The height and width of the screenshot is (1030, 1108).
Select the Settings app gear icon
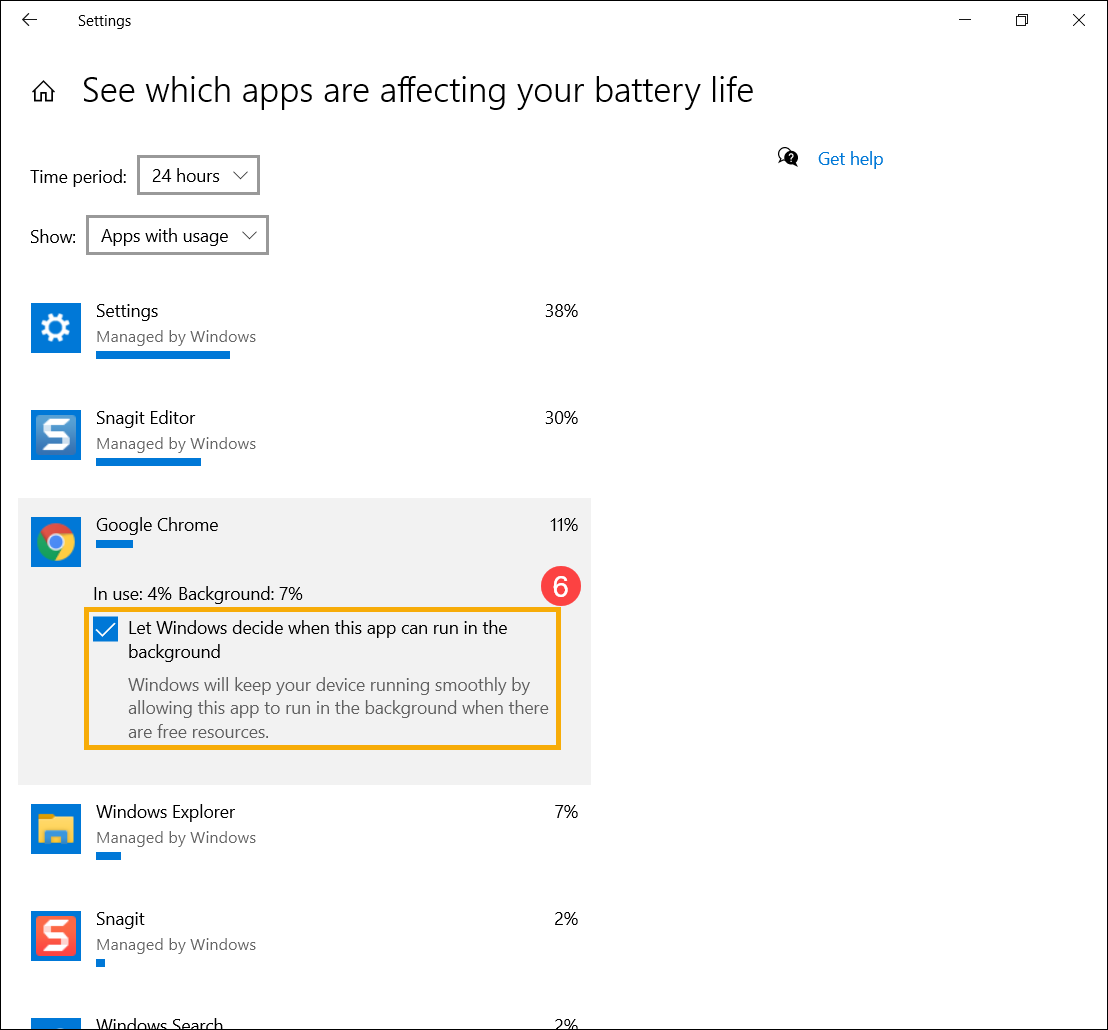pos(56,328)
